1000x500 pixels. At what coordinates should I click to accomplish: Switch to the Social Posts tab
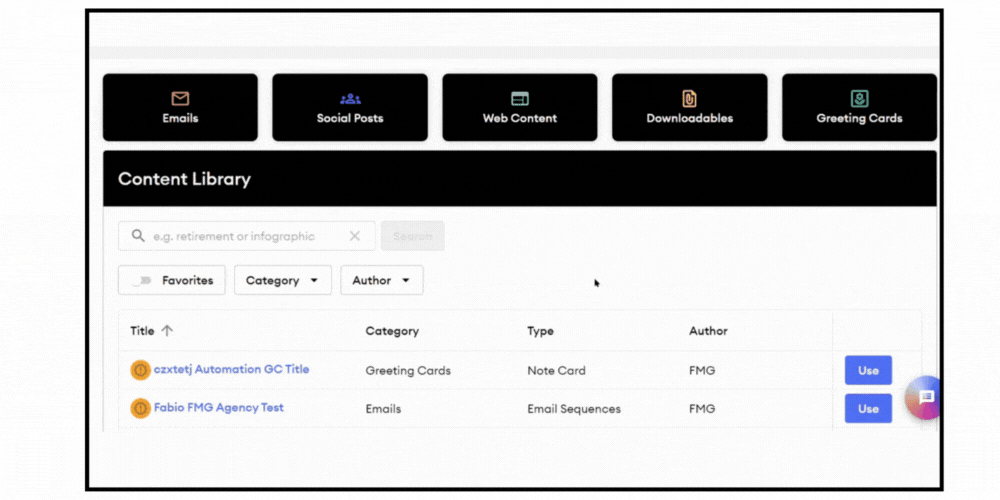point(350,108)
